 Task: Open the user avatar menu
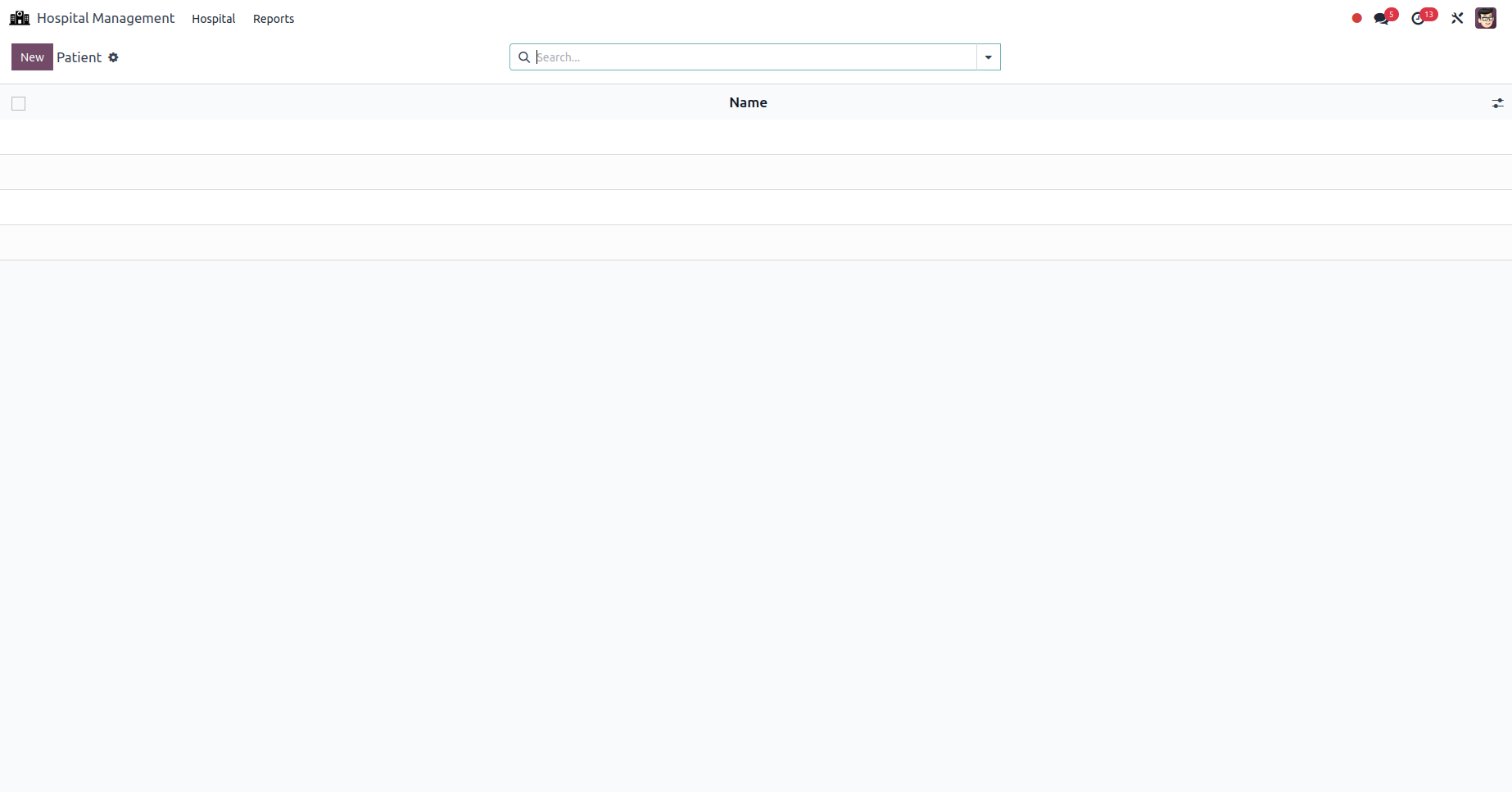(x=1486, y=18)
